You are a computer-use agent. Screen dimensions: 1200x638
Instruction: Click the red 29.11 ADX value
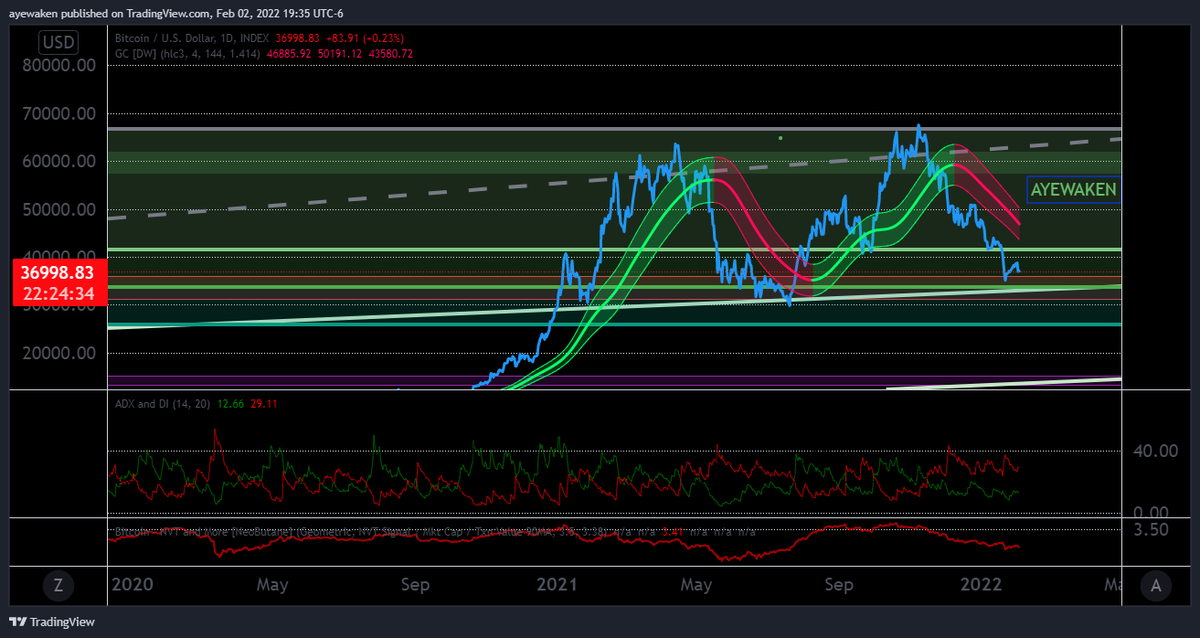coord(263,403)
